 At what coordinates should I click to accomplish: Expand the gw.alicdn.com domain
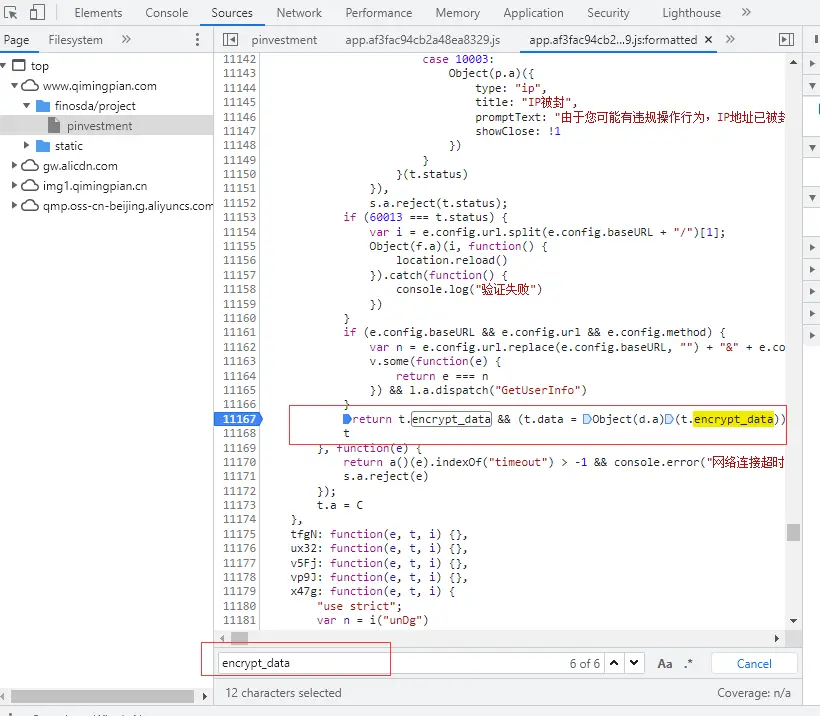[14, 165]
